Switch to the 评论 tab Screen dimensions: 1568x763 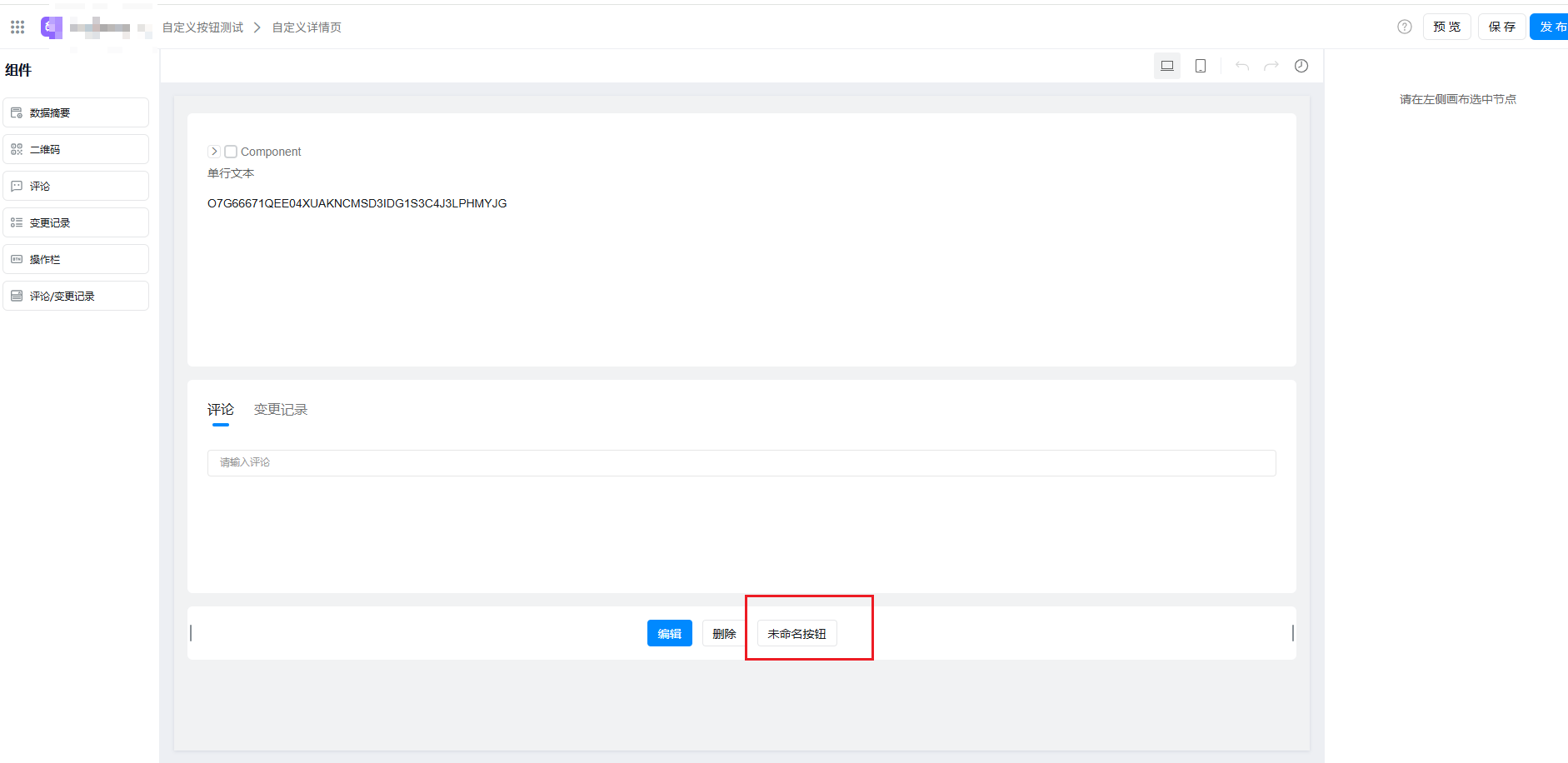[x=221, y=410]
